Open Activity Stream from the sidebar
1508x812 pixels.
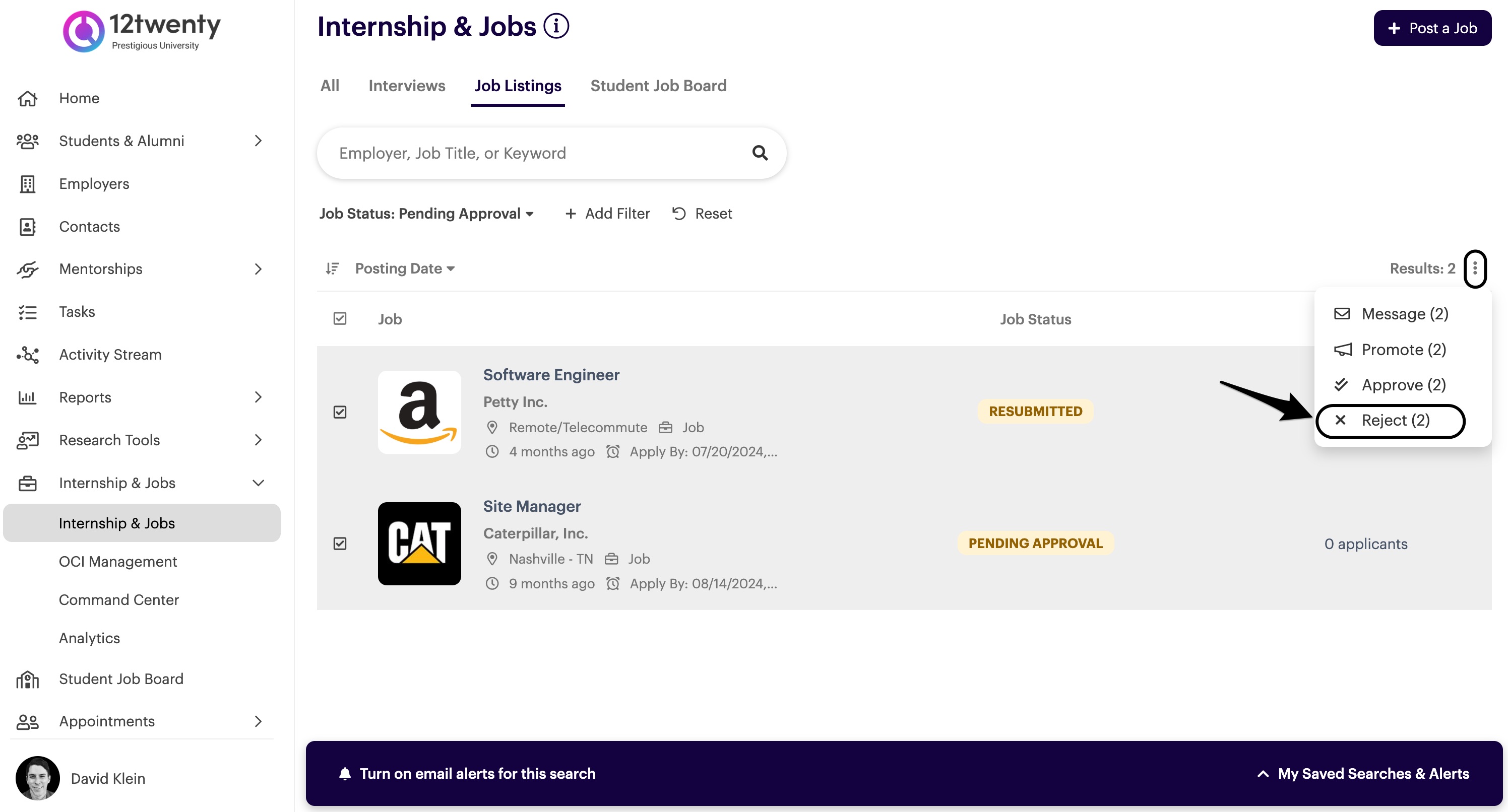(x=110, y=355)
